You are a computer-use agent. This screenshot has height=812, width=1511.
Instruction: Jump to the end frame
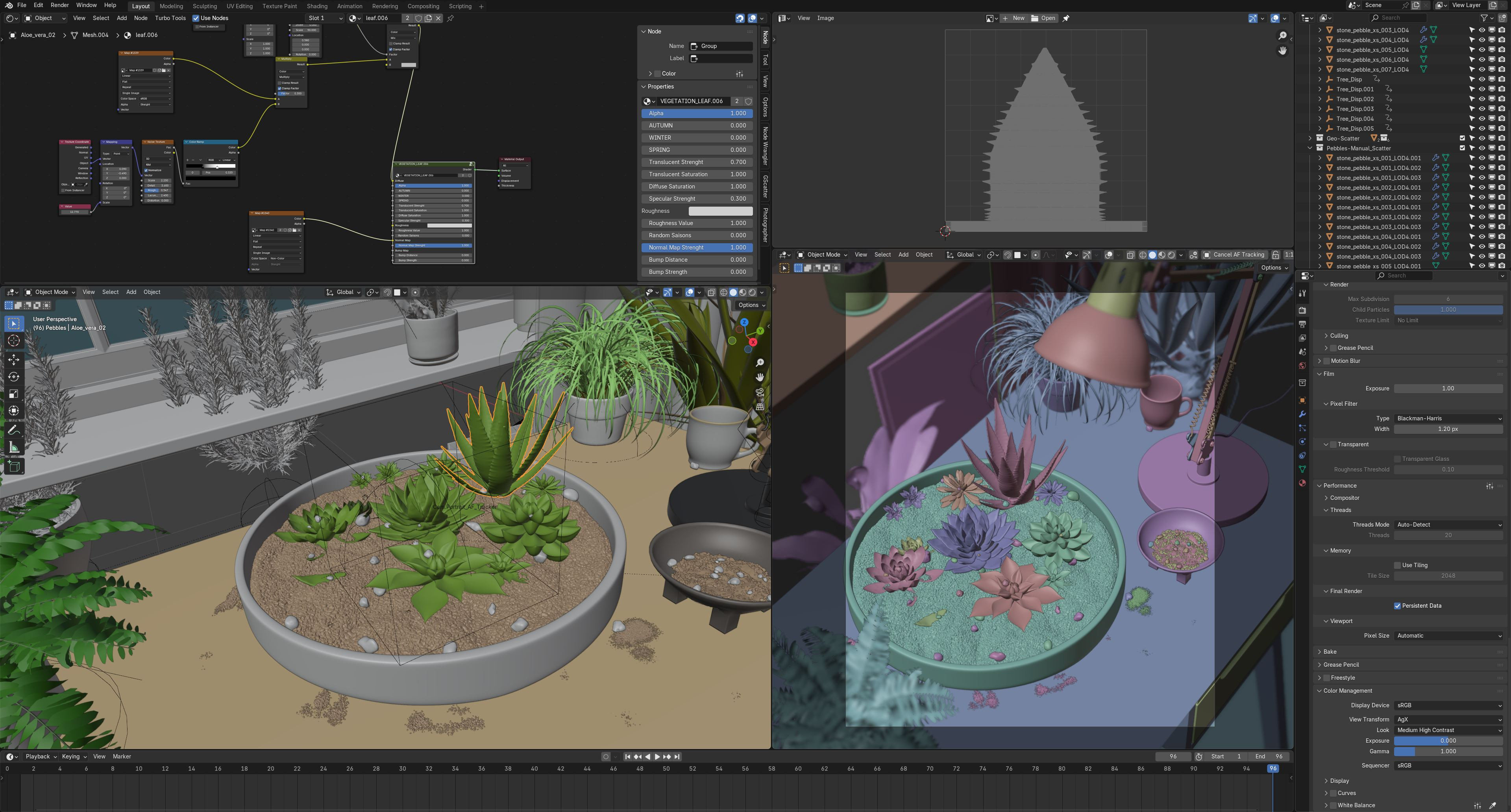tap(677, 757)
